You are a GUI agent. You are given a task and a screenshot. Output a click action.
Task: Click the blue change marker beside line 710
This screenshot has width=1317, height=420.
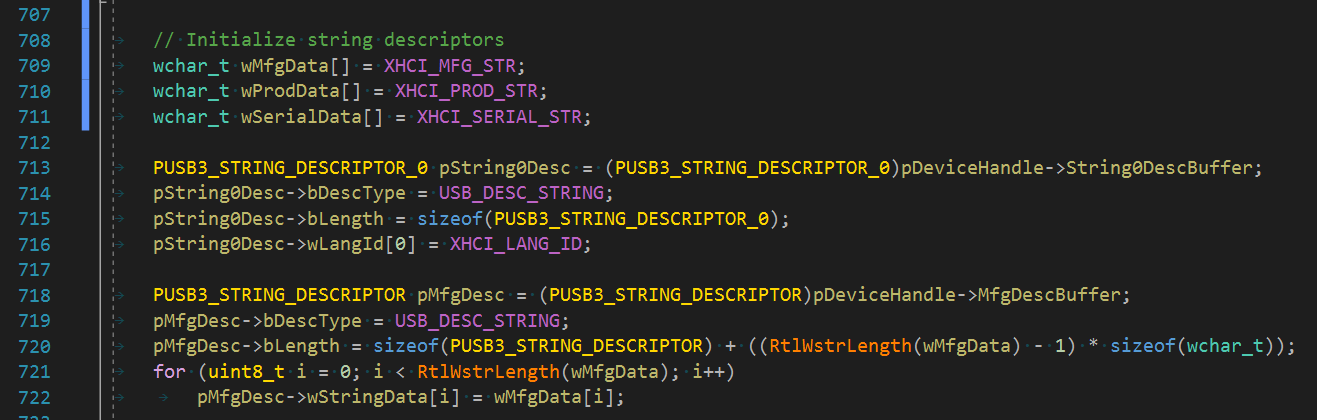click(85, 91)
